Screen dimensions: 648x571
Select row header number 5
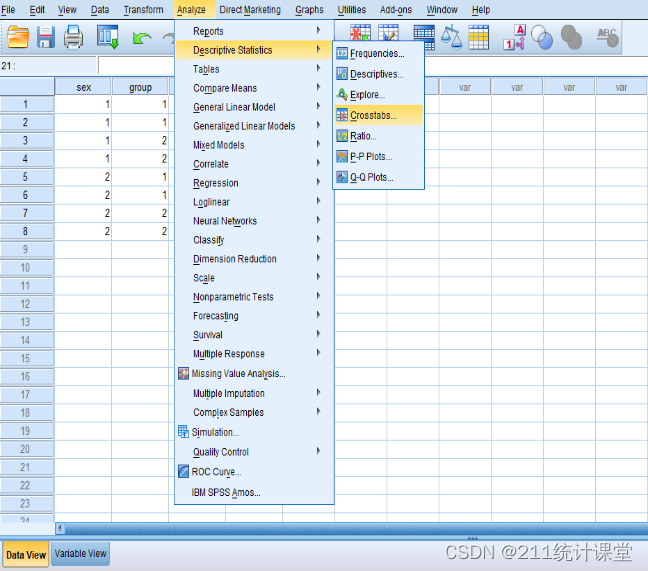[27, 177]
